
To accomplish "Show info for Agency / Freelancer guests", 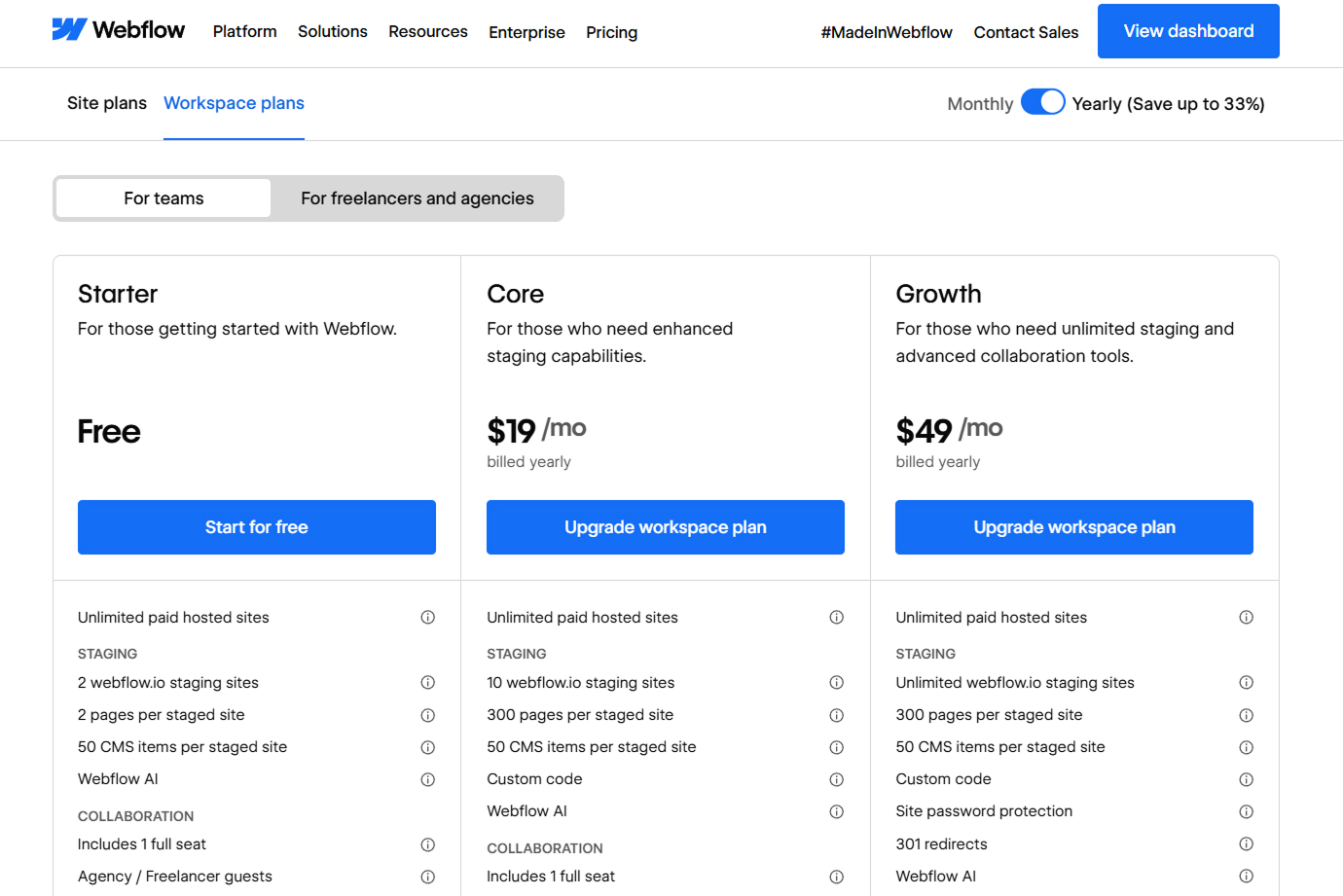I will coord(427,877).
